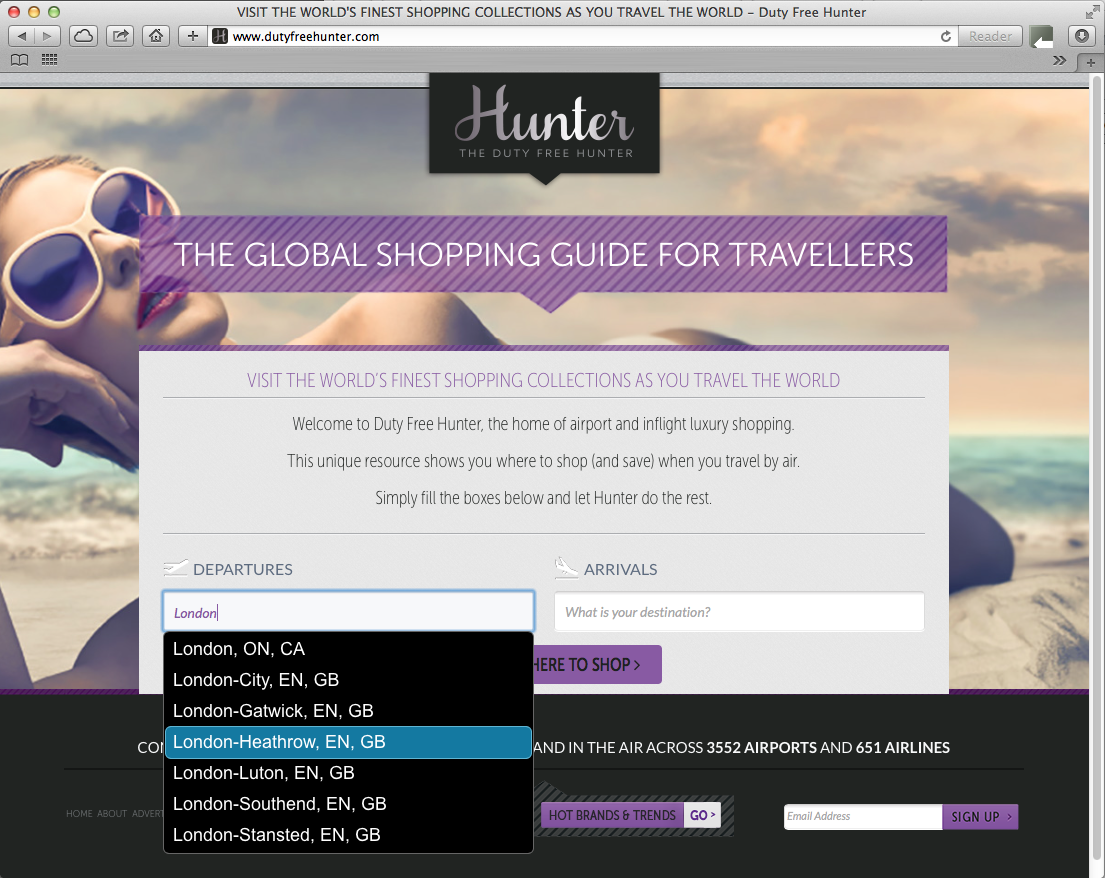Screen dimensions: 1105x878
Task: Choose London-Heathrow, EN, GB highlighted suggestion
Action: coord(348,742)
